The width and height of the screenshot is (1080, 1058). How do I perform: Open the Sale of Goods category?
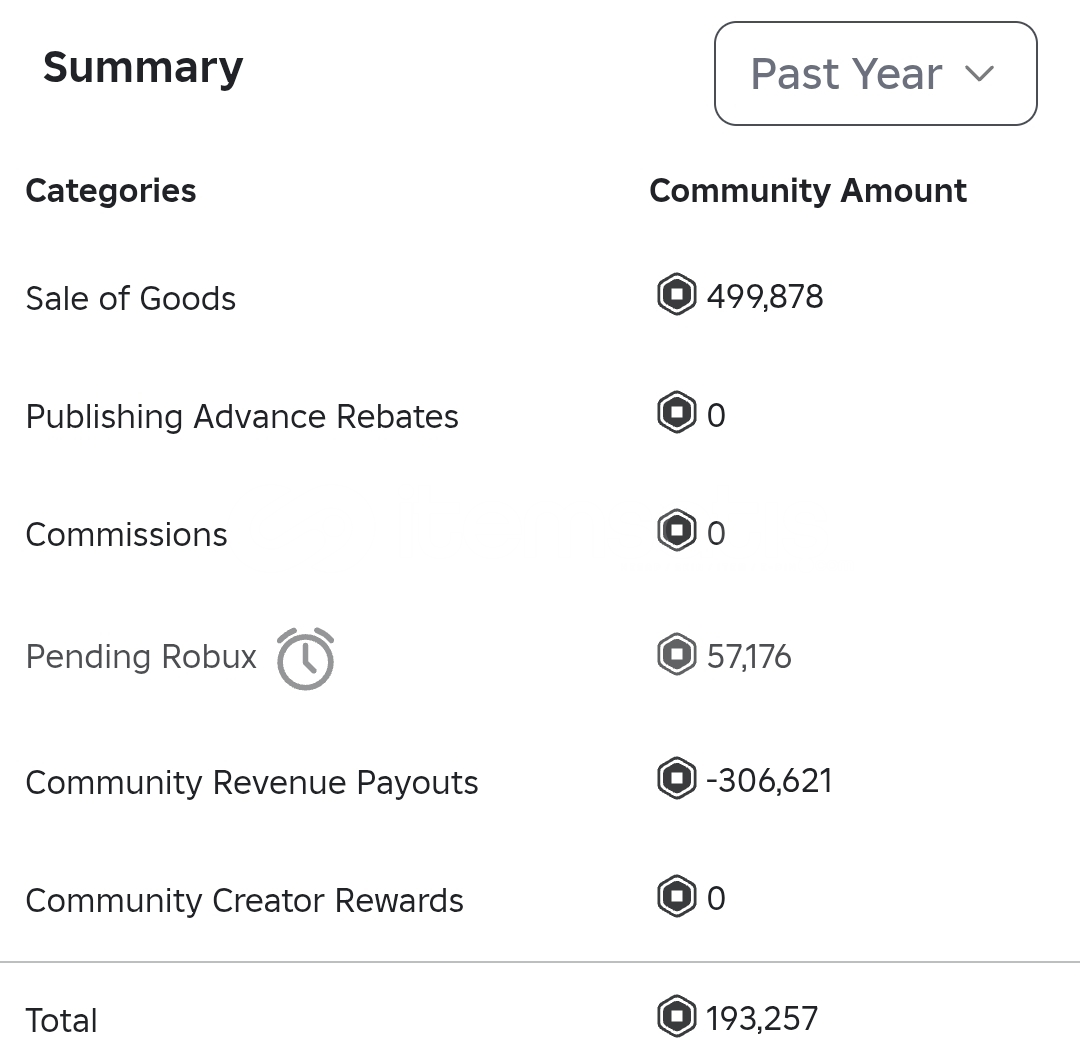pyautogui.click(x=131, y=299)
